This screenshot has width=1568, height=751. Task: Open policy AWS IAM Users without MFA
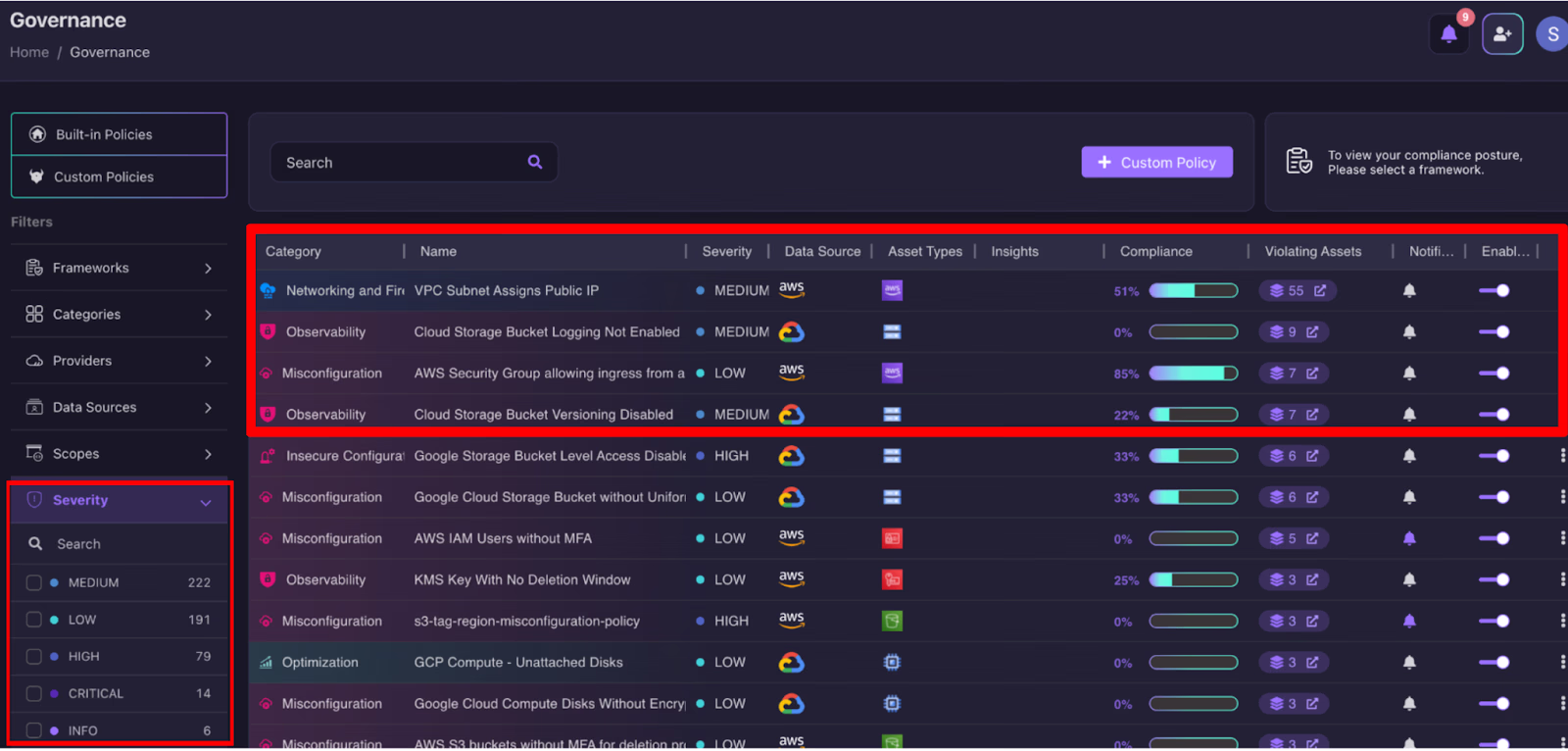[x=503, y=538]
